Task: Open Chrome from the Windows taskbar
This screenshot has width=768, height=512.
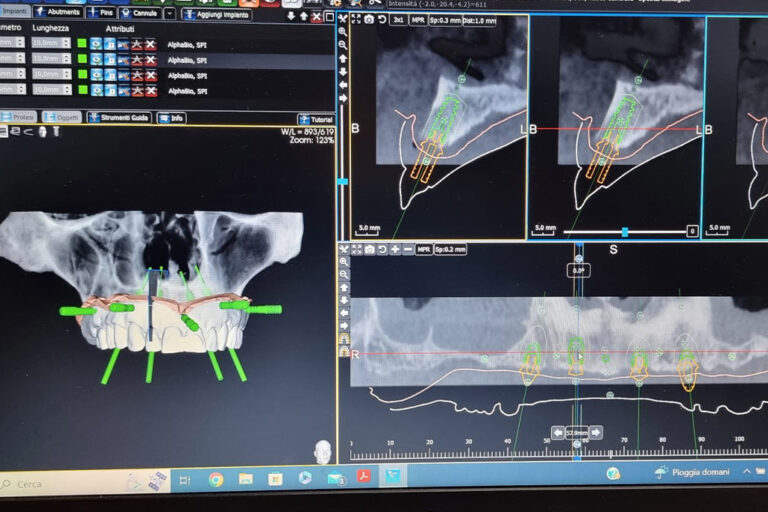Action: 215,479
